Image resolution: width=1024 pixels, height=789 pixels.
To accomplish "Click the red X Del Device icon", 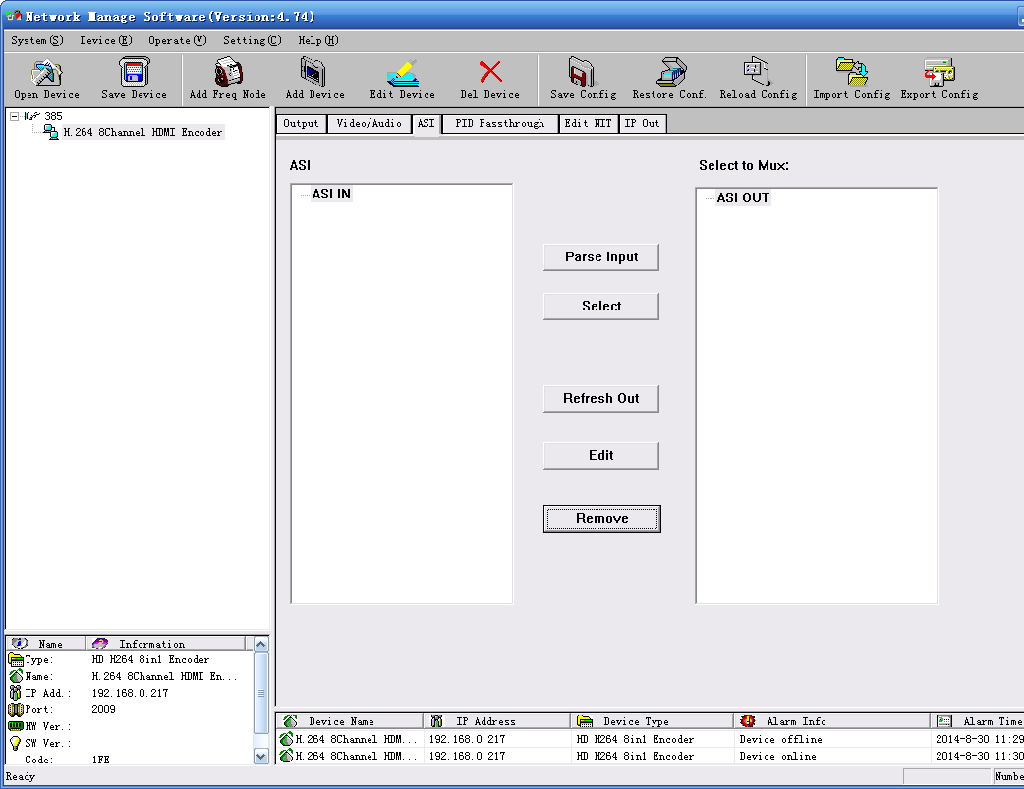I will point(490,72).
